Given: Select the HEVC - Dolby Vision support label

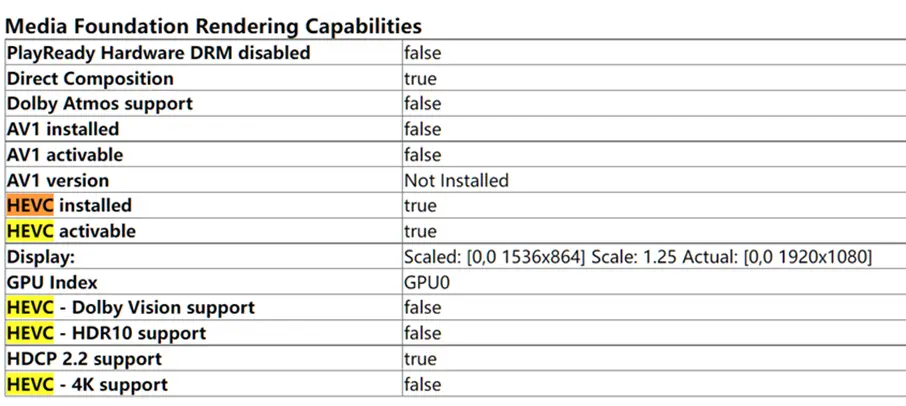Looking at the screenshot, I should 130,308.
